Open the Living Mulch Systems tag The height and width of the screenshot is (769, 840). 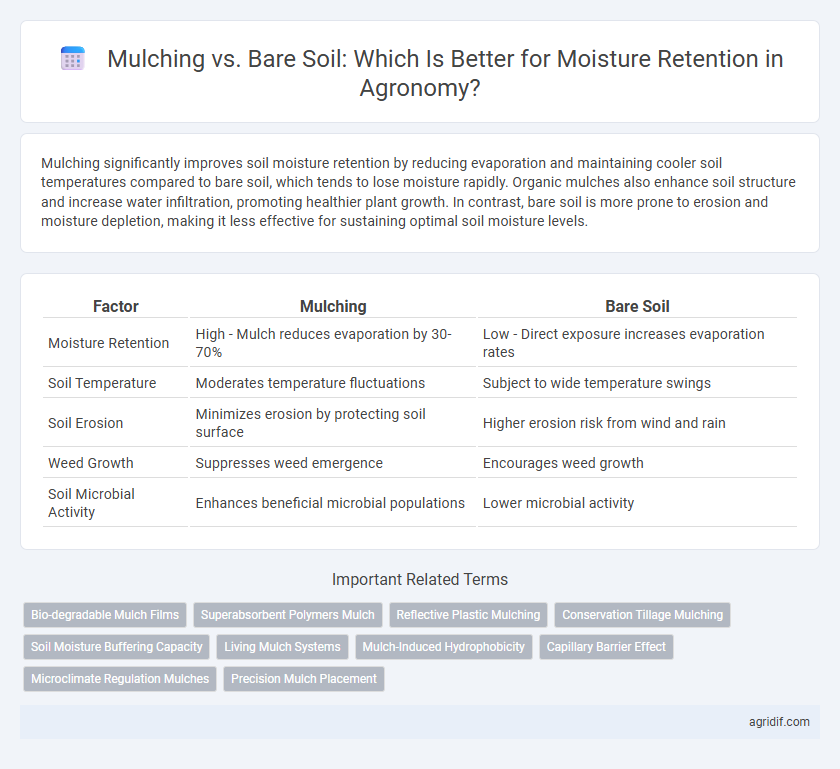(282, 647)
